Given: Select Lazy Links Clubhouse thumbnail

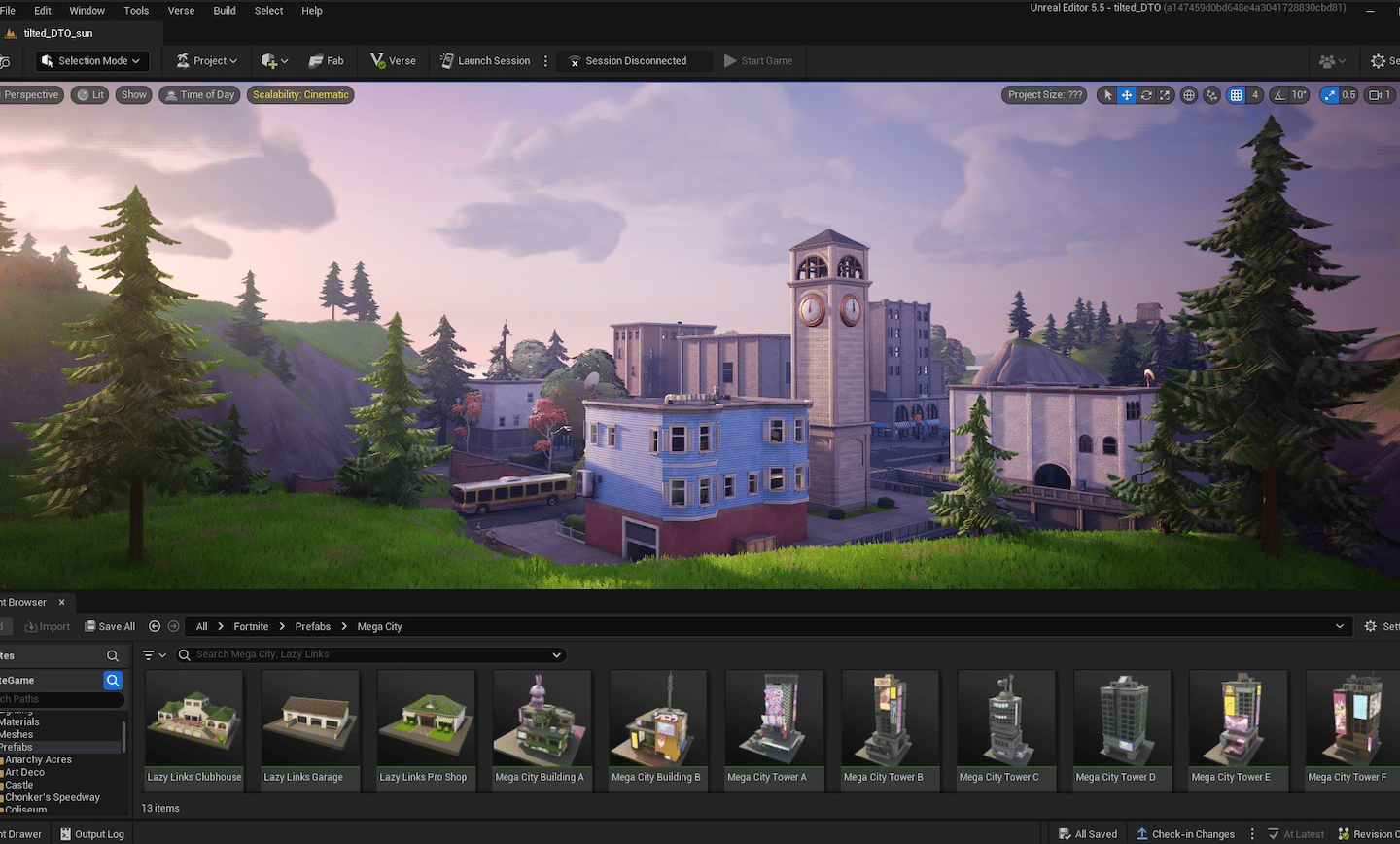Looking at the screenshot, I should pos(194,729).
